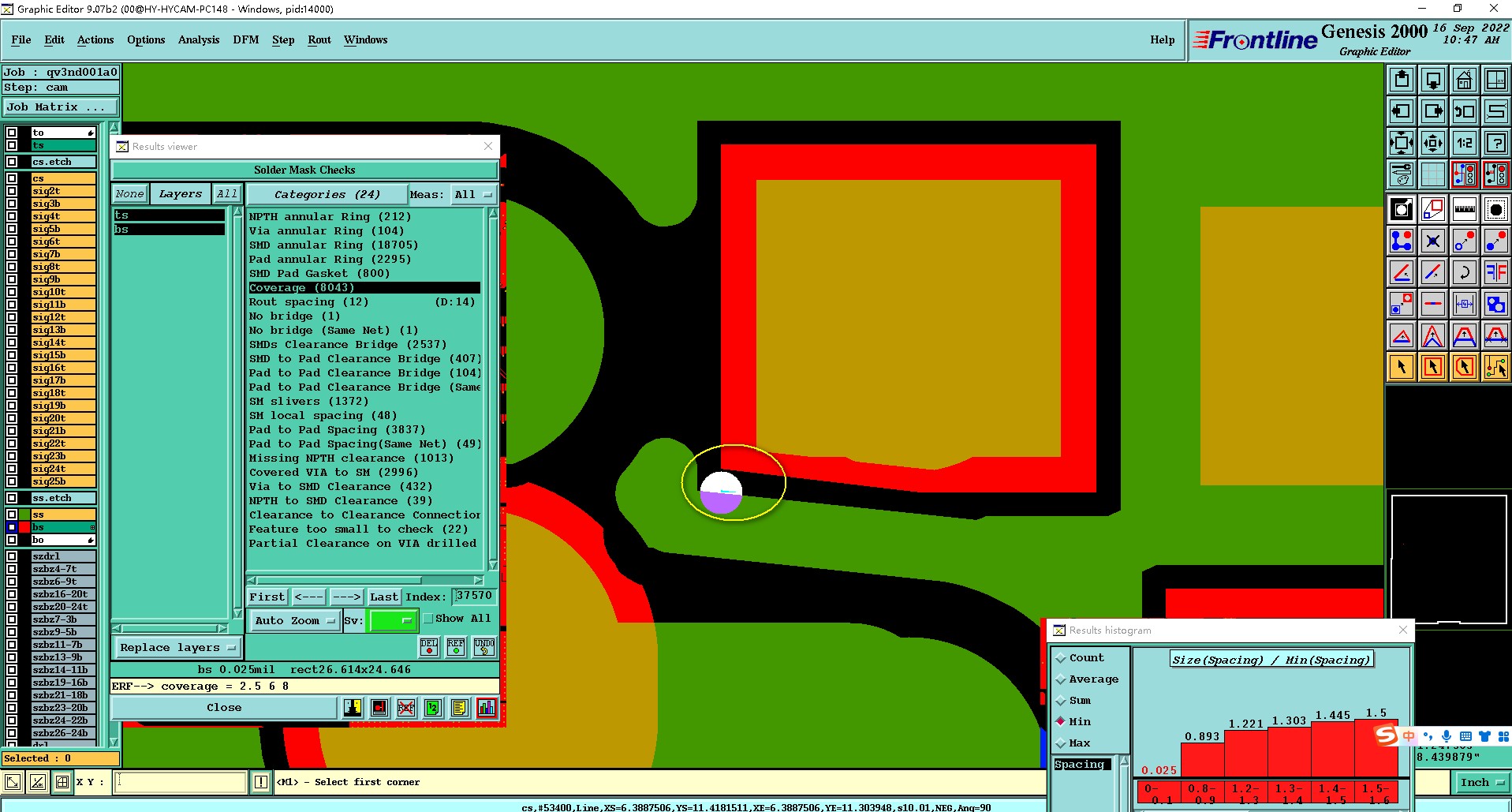Image resolution: width=1512 pixels, height=812 pixels.
Task: Open the DFM menu
Action: click(x=246, y=39)
